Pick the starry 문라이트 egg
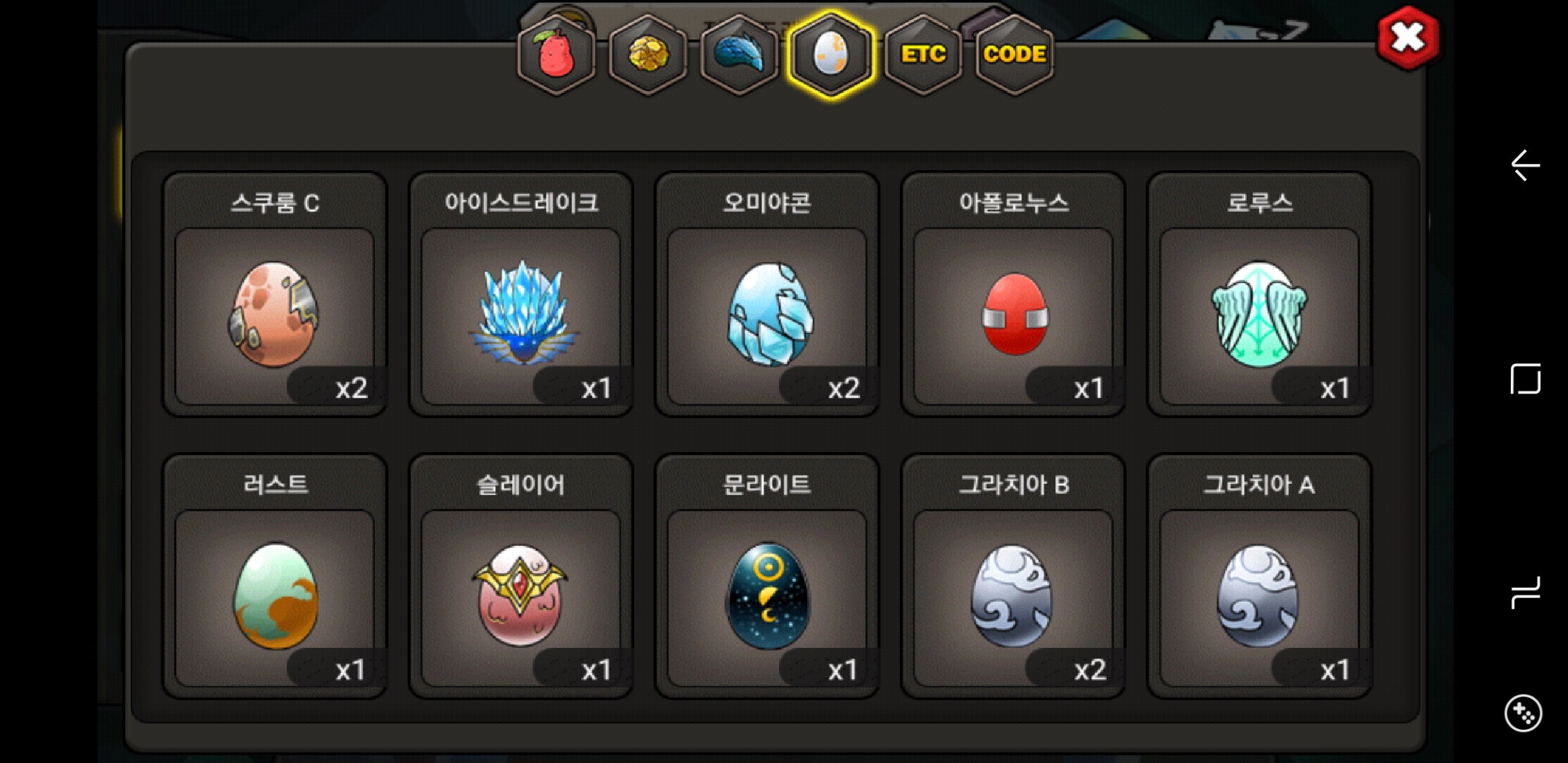 (768, 576)
